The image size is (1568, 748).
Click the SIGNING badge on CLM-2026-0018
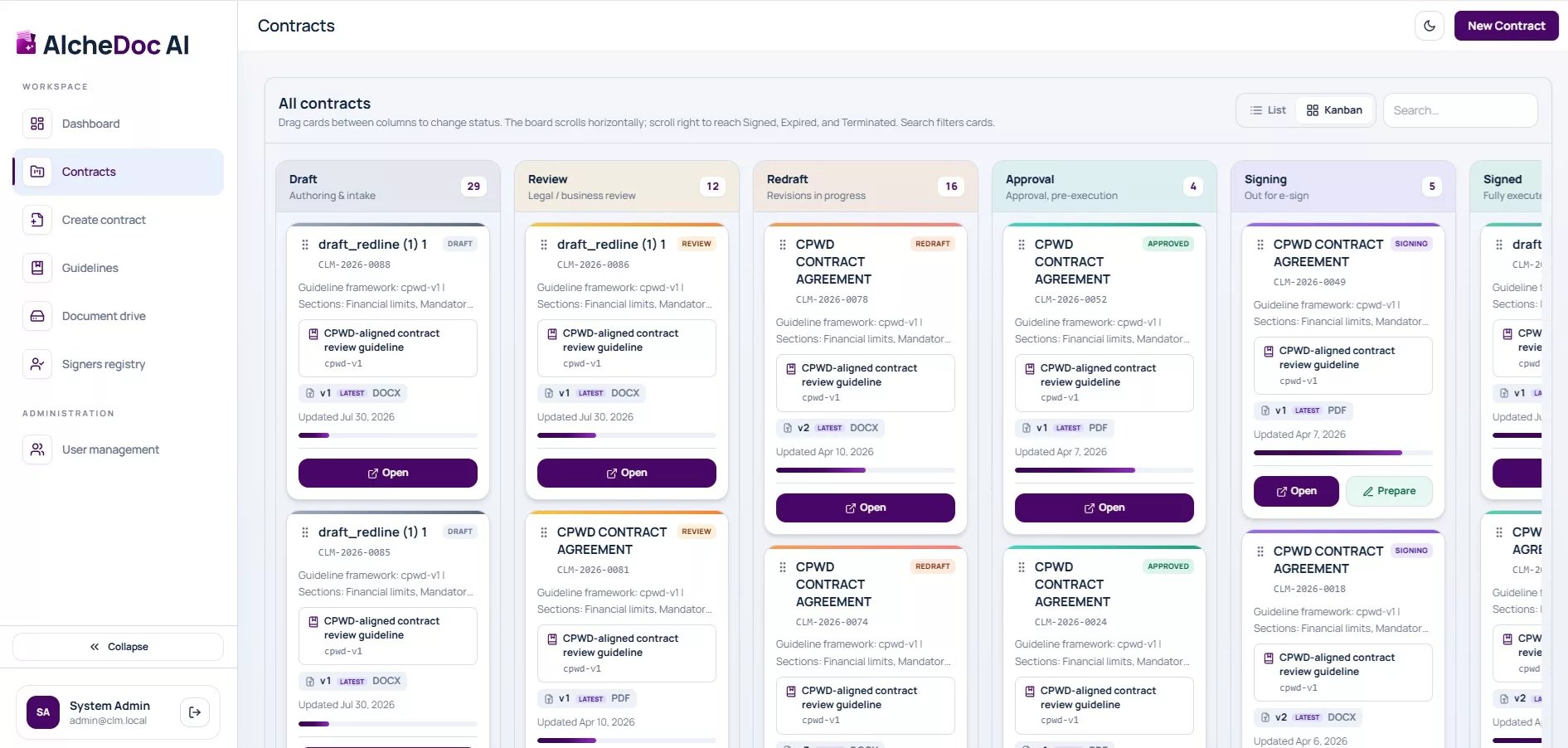[x=1411, y=551]
